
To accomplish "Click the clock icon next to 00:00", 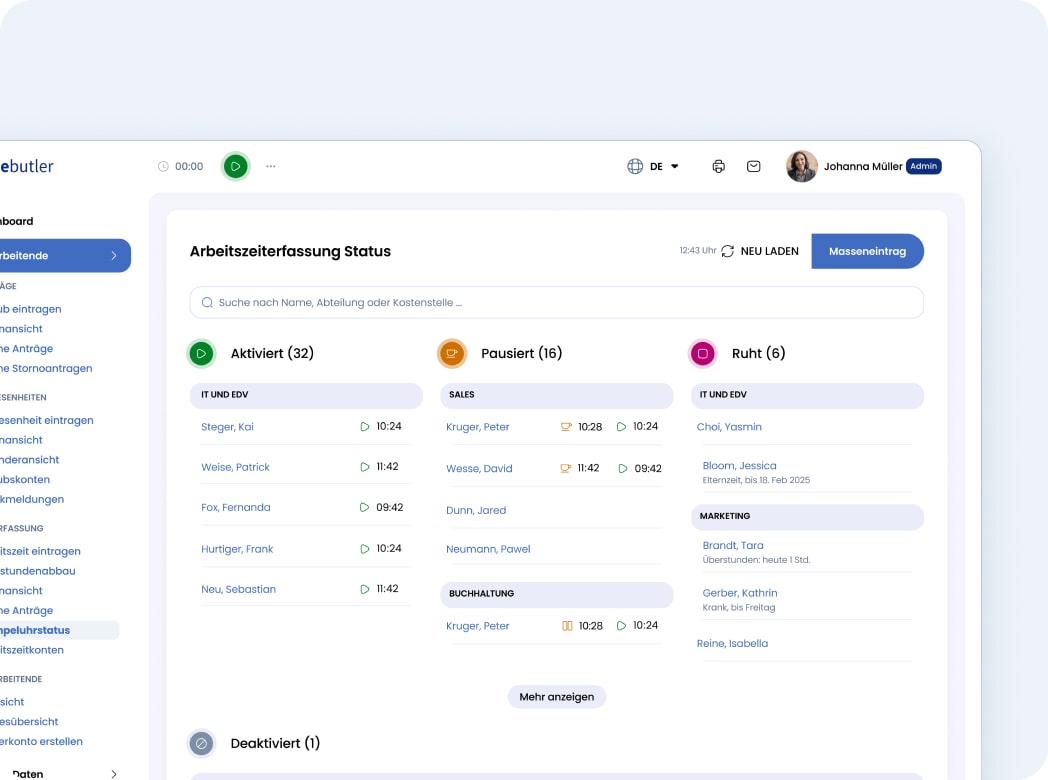I will click(163, 166).
